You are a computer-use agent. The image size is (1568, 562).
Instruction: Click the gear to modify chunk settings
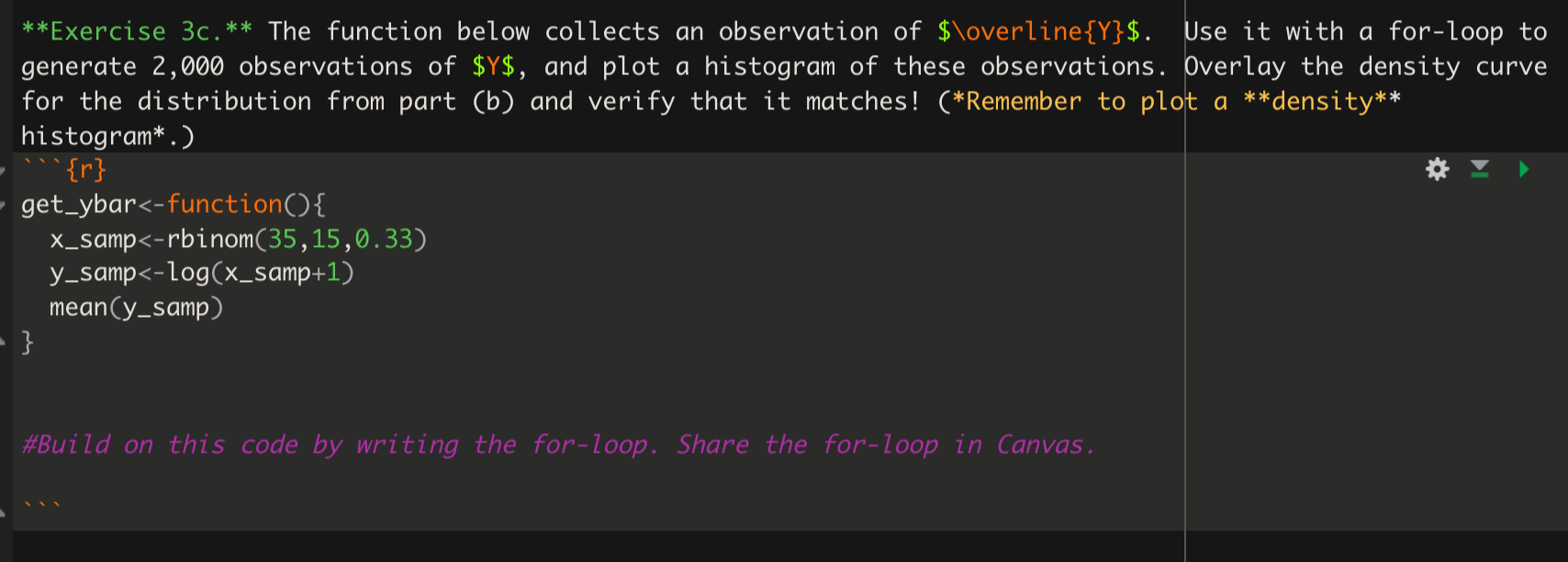pos(1437,170)
